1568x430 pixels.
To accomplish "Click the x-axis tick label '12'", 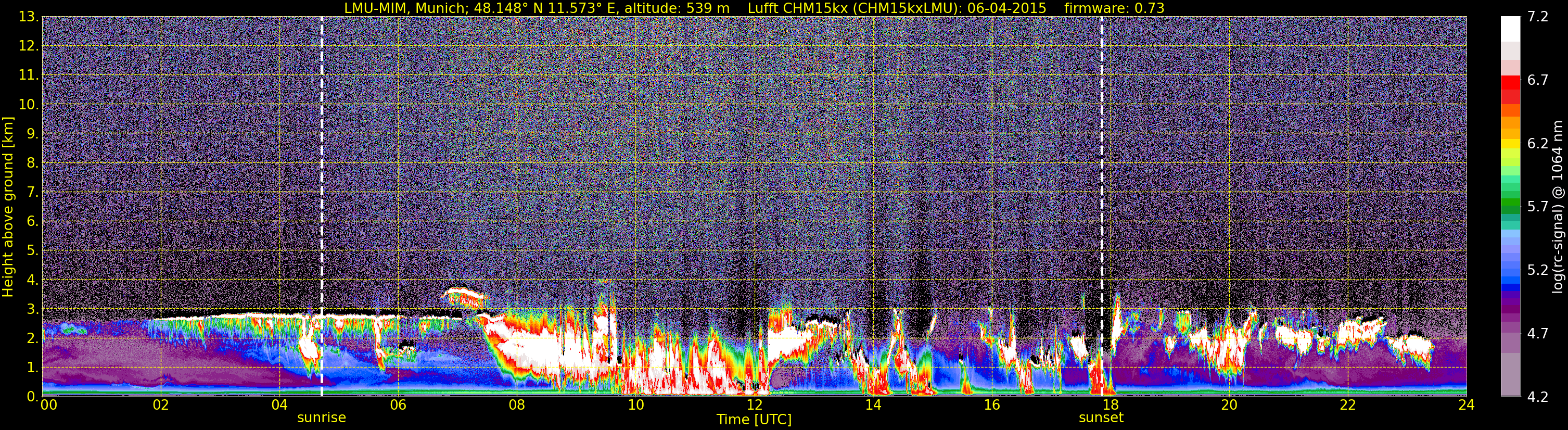I will click(754, 405).
